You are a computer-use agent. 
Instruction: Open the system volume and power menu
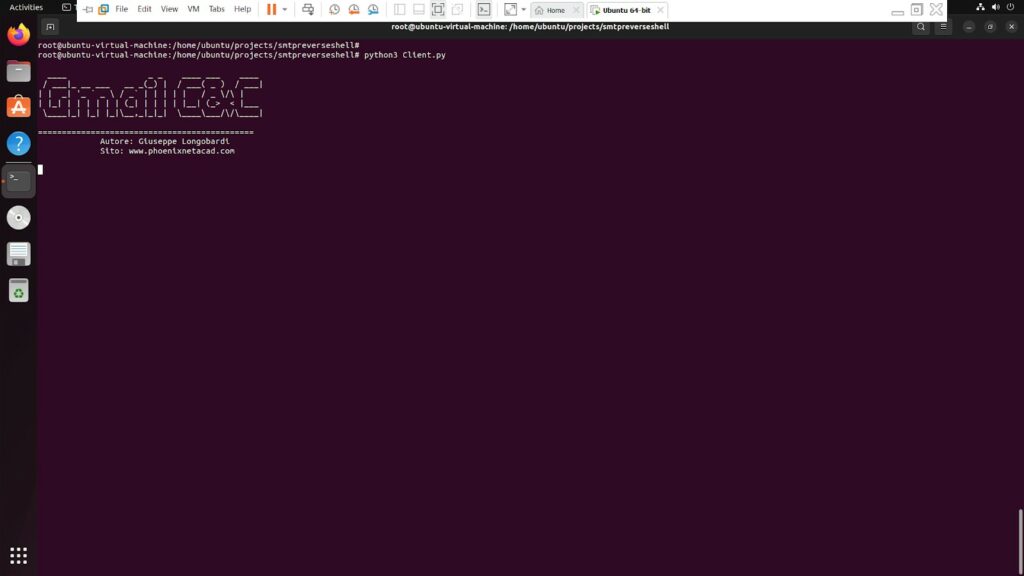[x=1002, y=7]
